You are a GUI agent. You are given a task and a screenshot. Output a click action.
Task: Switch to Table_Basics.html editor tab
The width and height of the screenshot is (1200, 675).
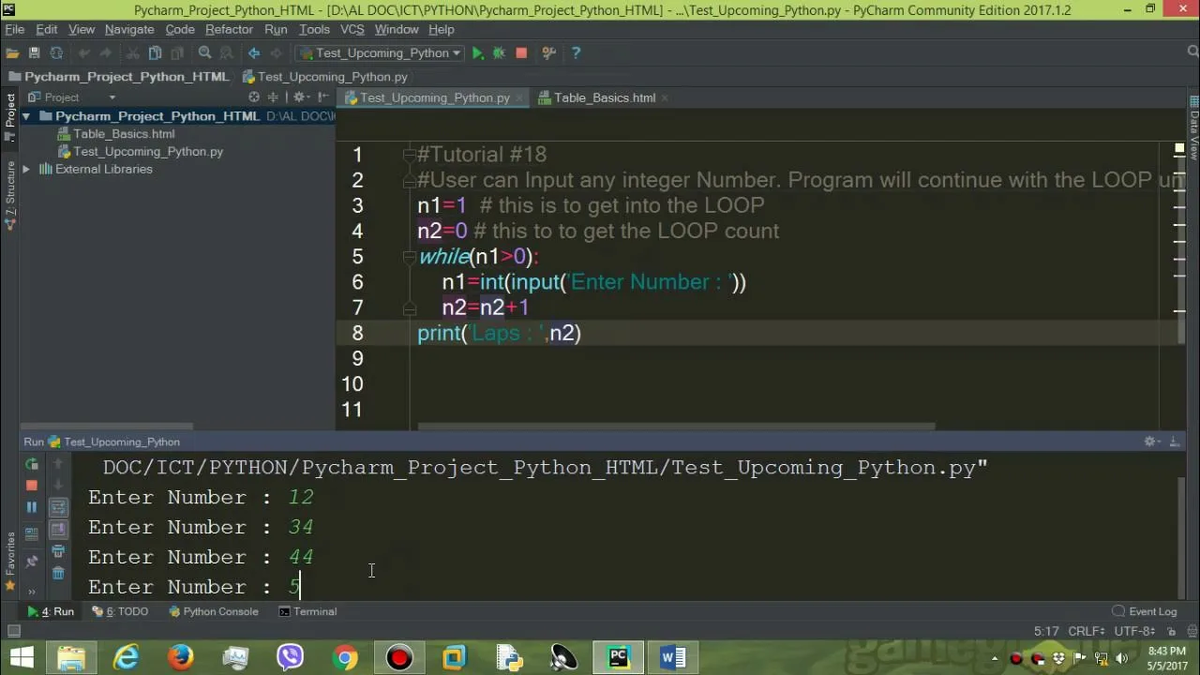pyautogui.click(x=605, y=98)
